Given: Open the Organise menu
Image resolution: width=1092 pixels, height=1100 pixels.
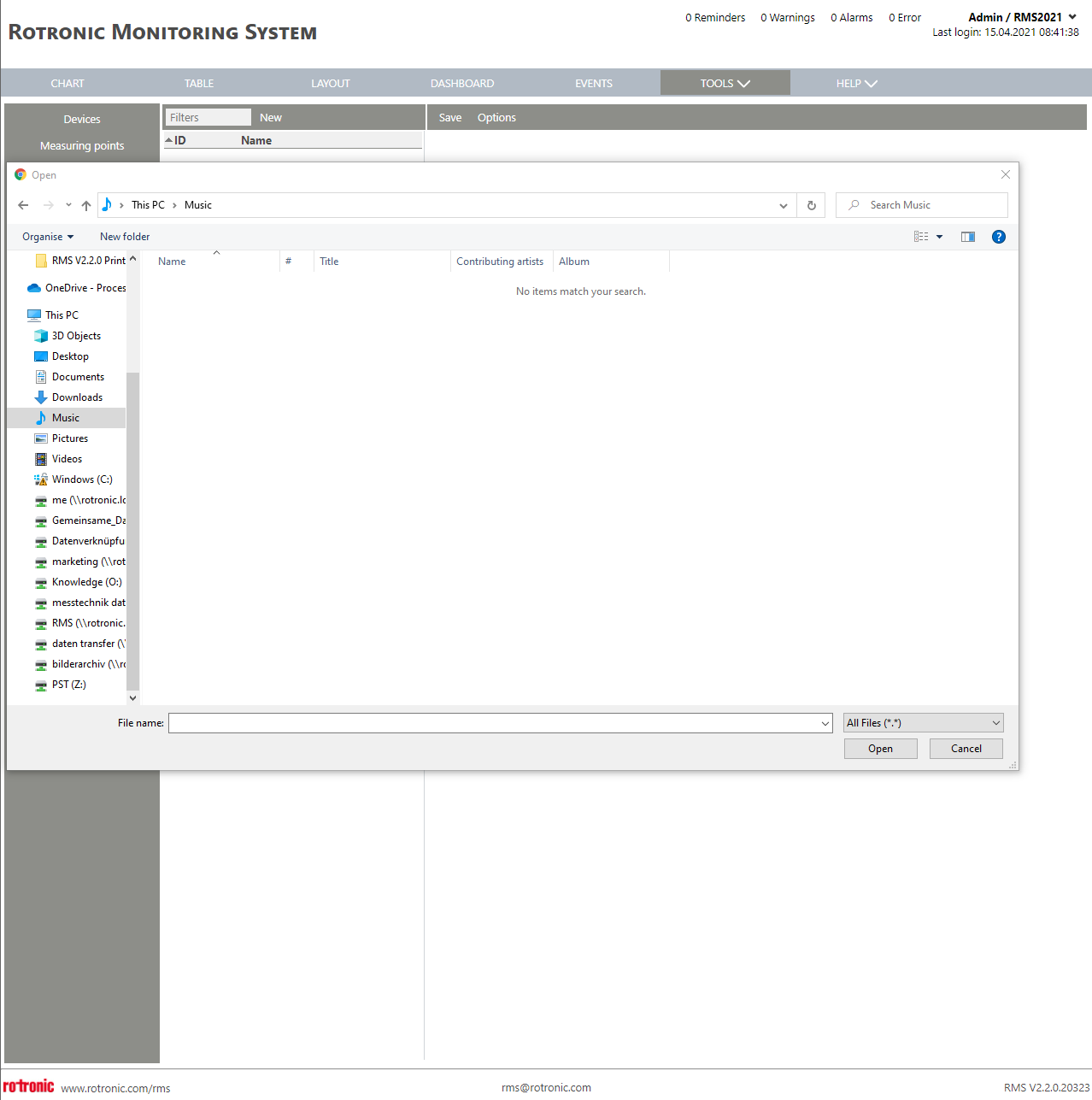Looking at the screenshot, I should (48, 237).
